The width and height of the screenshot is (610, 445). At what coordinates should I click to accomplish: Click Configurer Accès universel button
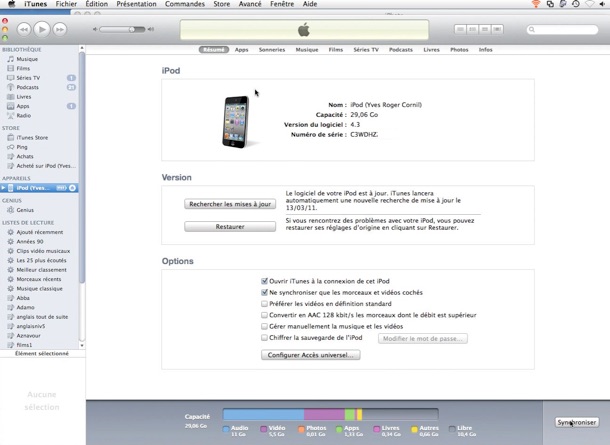tap(310, 355)
